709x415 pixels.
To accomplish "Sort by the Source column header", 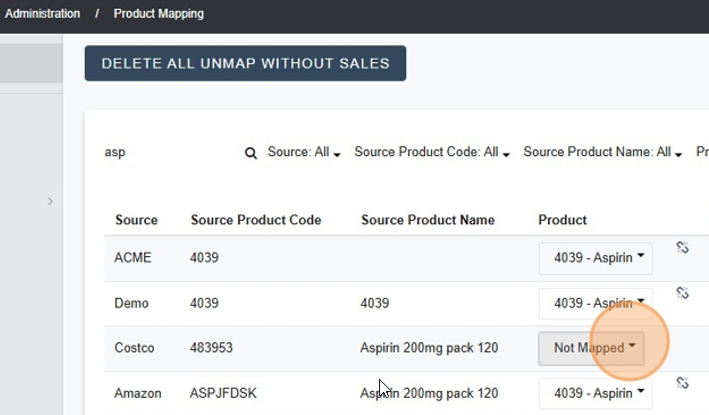I will pos(136,220).
